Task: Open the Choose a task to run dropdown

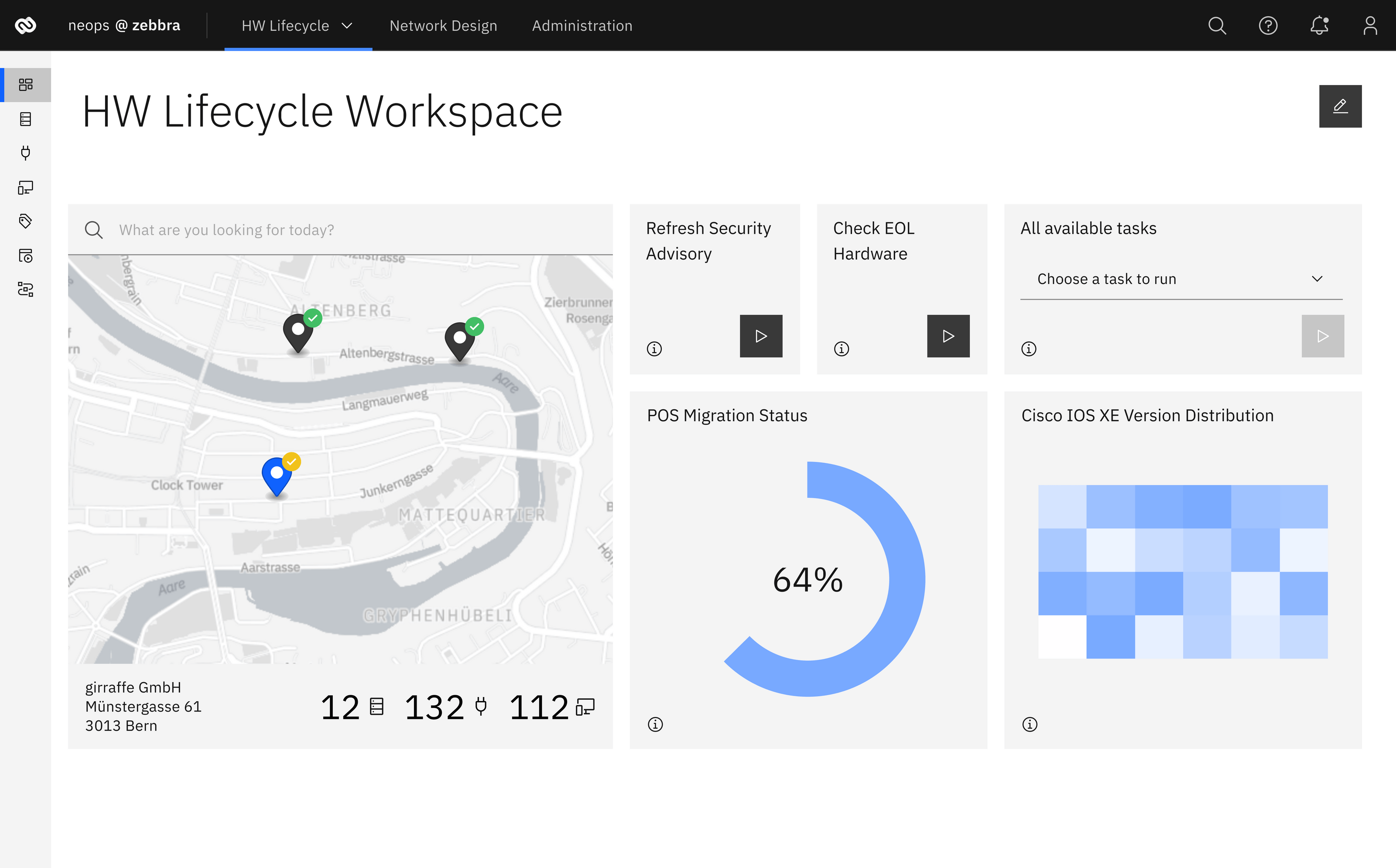Action: [x=1181, y=279]
